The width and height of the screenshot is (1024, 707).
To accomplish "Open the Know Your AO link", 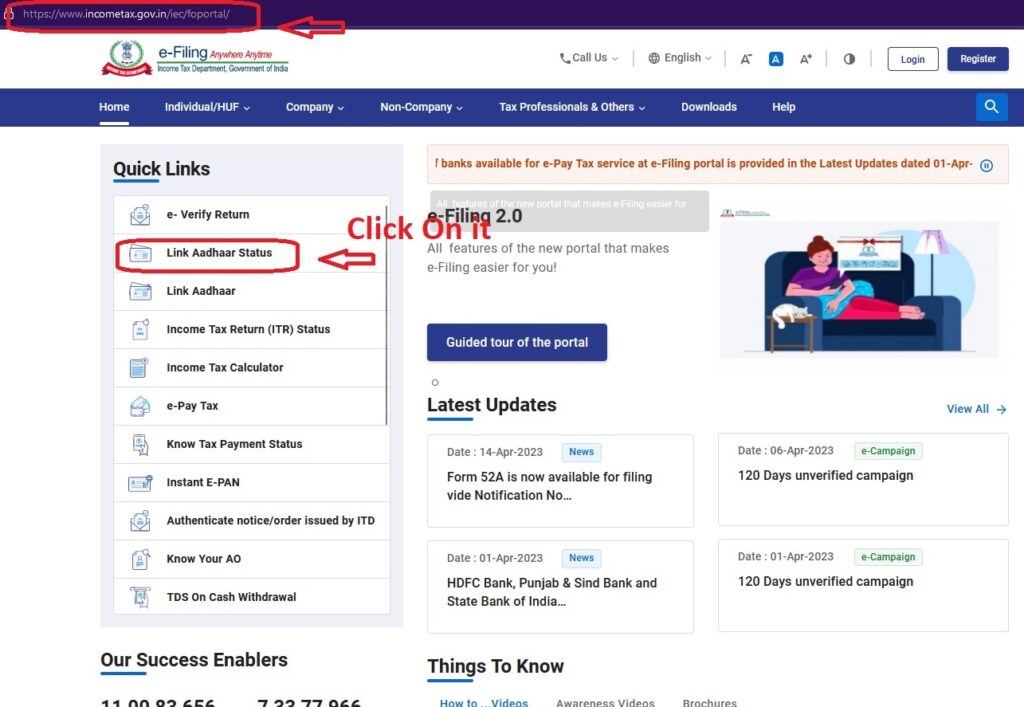I will (203, 559).
